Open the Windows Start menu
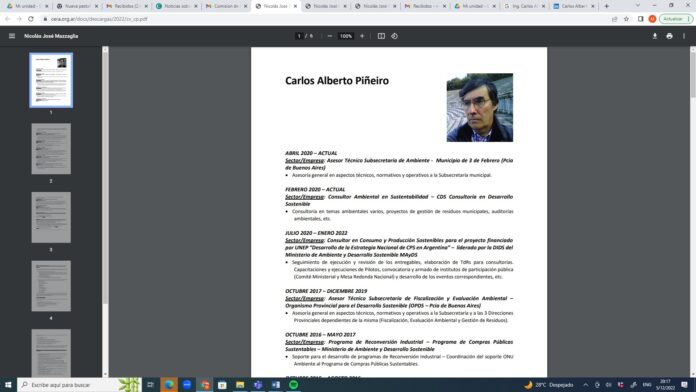This screenshot has height=392, width=696. [x=8, y=385]
